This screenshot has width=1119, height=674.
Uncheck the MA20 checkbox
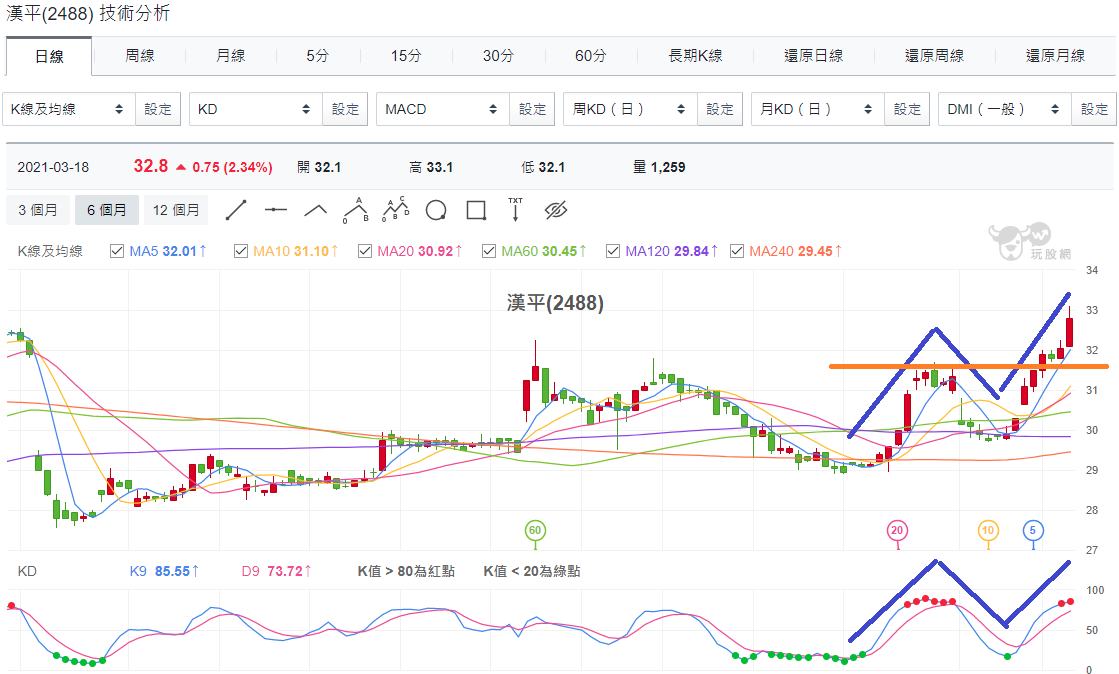pyautogui.click(x=365, y=251)
